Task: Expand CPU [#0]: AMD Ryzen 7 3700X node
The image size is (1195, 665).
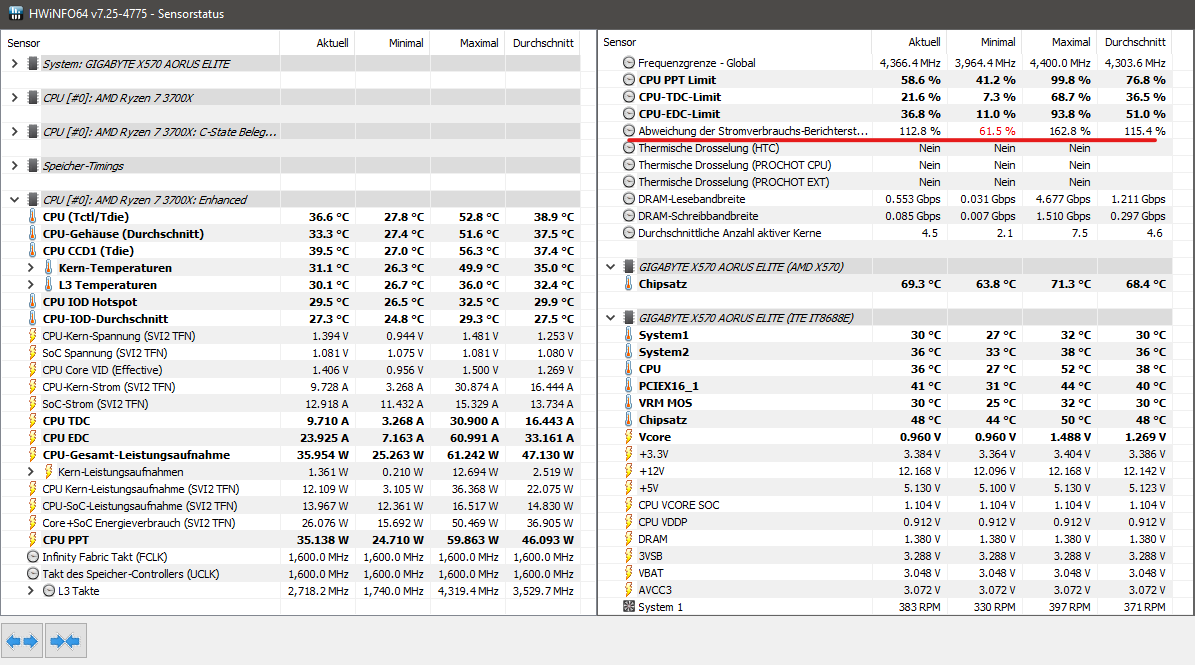Action: tap(14, 98)
